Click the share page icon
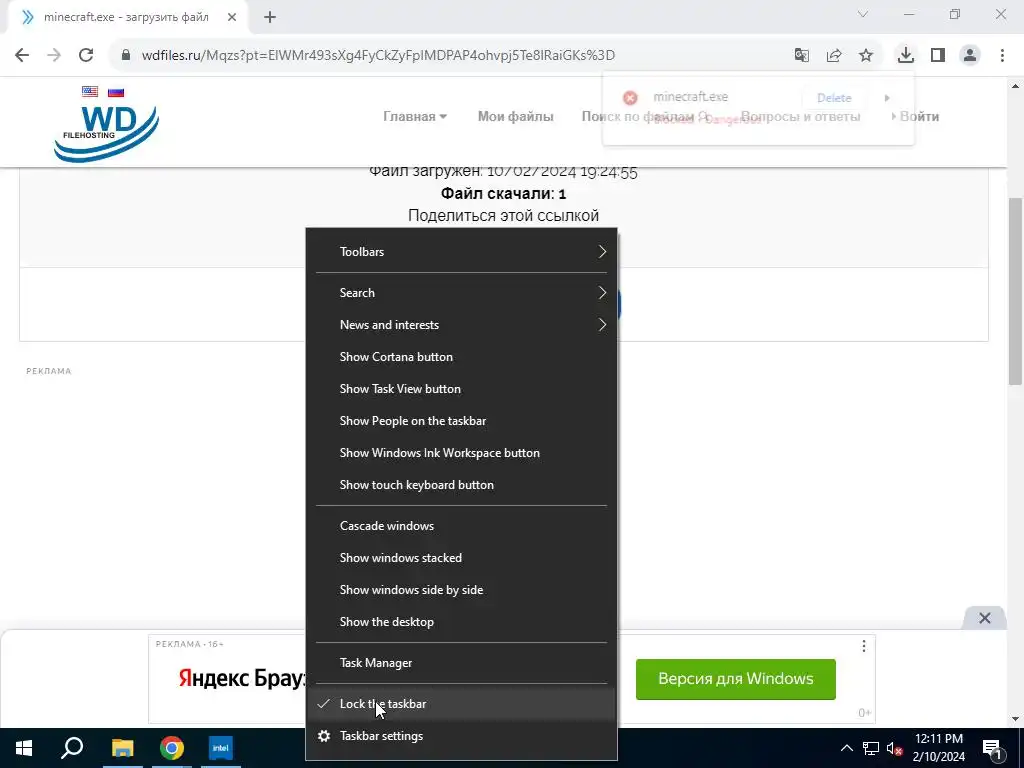1024x768 pixels. click(834, 56)
